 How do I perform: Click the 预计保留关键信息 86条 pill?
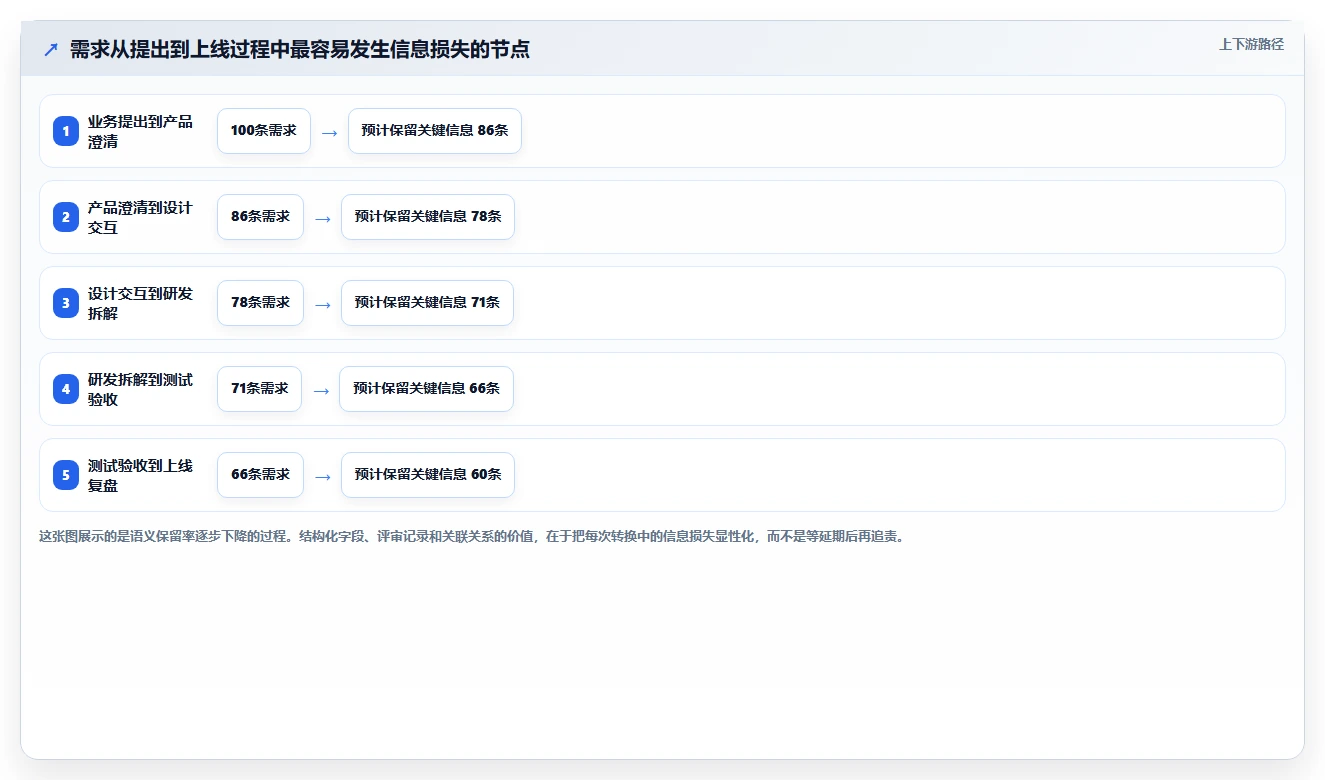(x=435, y=131)
